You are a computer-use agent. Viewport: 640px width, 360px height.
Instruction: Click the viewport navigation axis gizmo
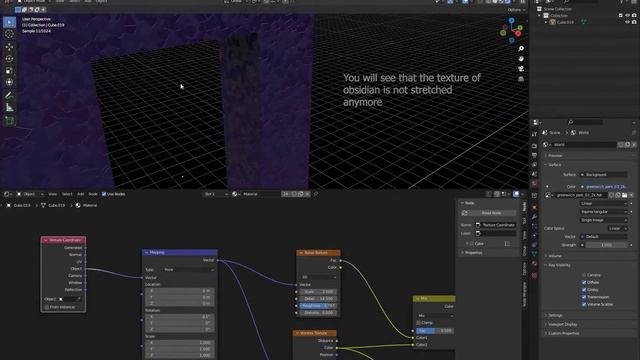pos(511,29)
